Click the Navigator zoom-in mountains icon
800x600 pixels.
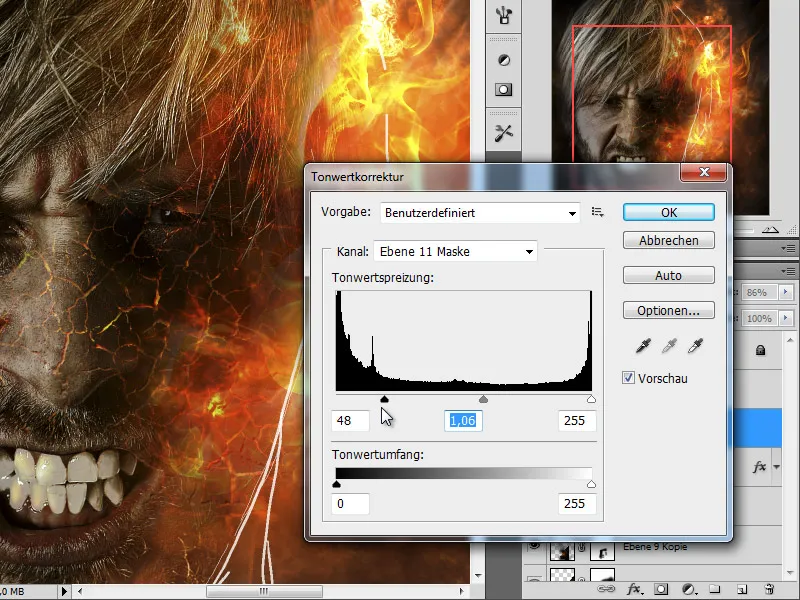[x=770, y=230]
